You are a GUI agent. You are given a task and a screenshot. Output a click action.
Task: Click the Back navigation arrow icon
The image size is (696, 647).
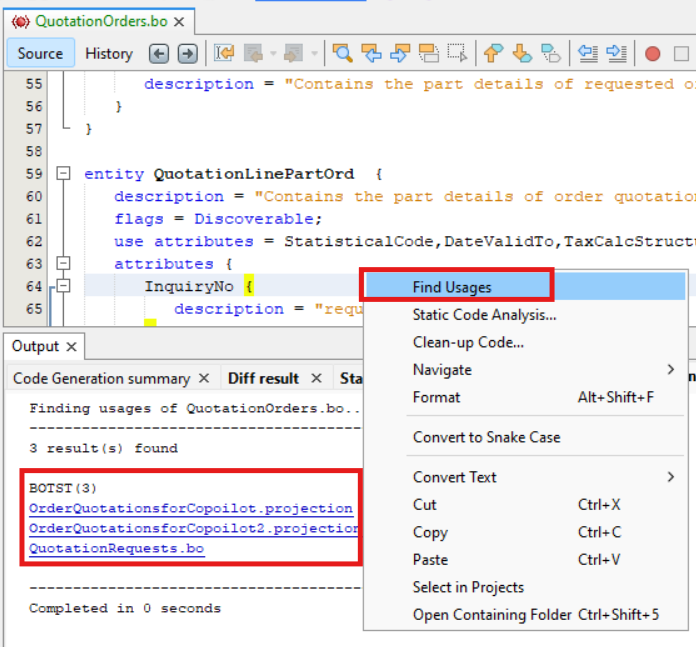point(159,54)
